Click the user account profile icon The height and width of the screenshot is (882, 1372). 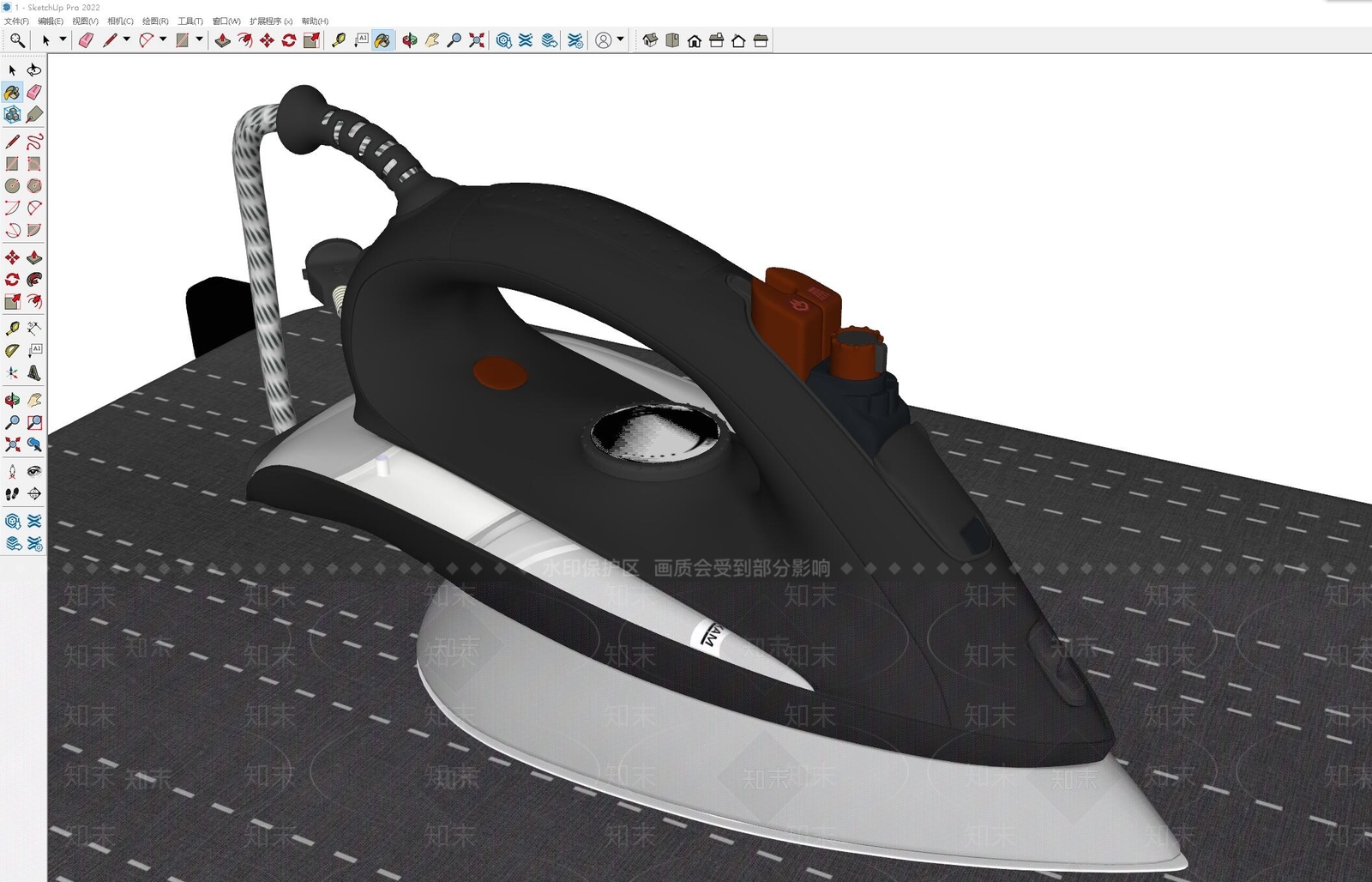(x=604, y=40)
